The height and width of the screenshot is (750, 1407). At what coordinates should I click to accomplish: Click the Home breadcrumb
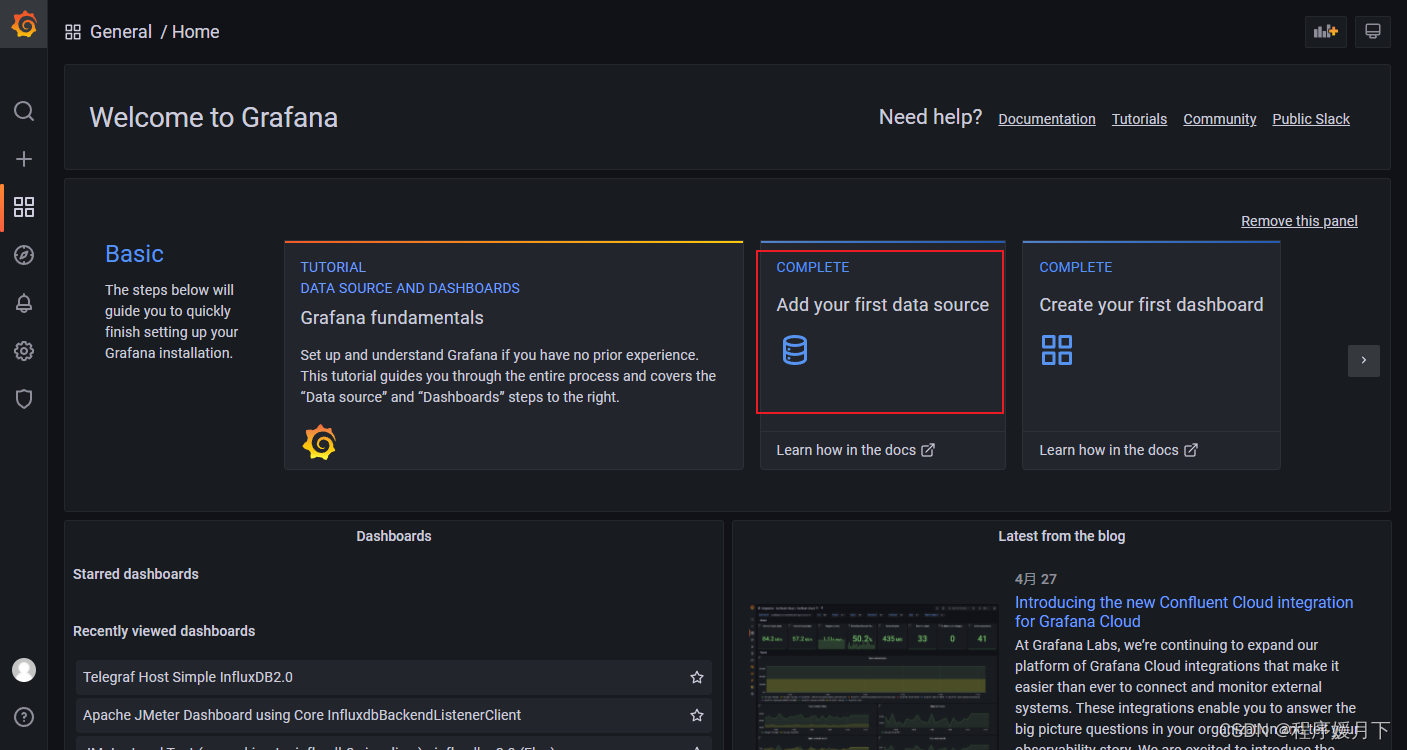point(196,32)
